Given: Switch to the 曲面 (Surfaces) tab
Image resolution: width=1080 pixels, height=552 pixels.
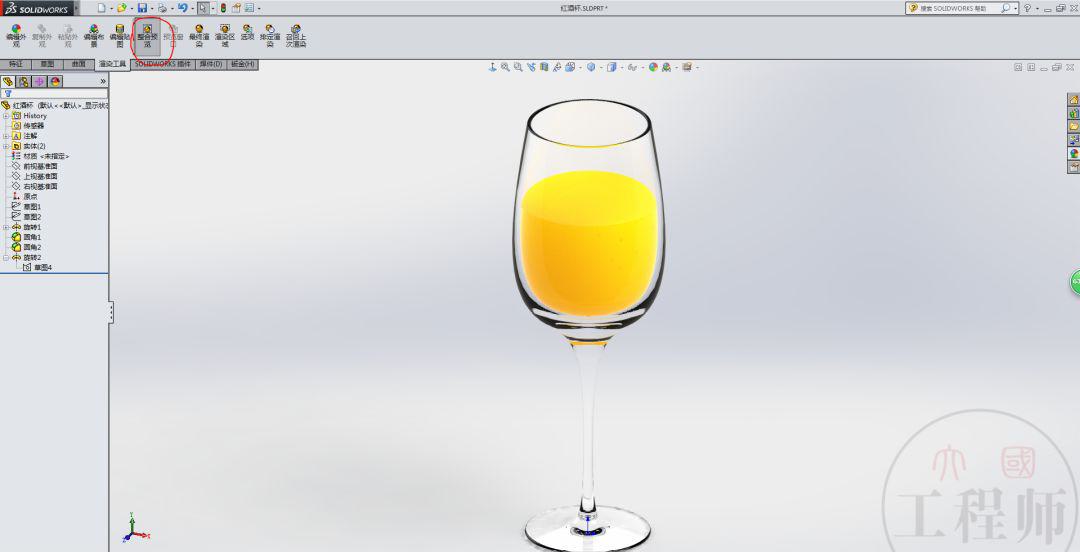Looking at the screenshot, I should (x=79, y=64).
